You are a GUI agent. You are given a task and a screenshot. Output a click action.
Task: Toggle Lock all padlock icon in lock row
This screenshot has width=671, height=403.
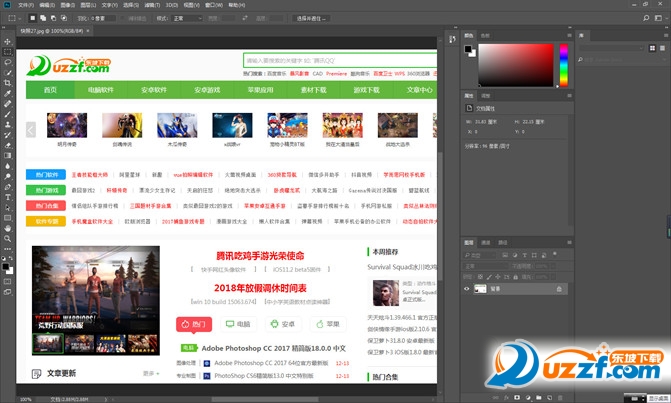click(516, 277)
